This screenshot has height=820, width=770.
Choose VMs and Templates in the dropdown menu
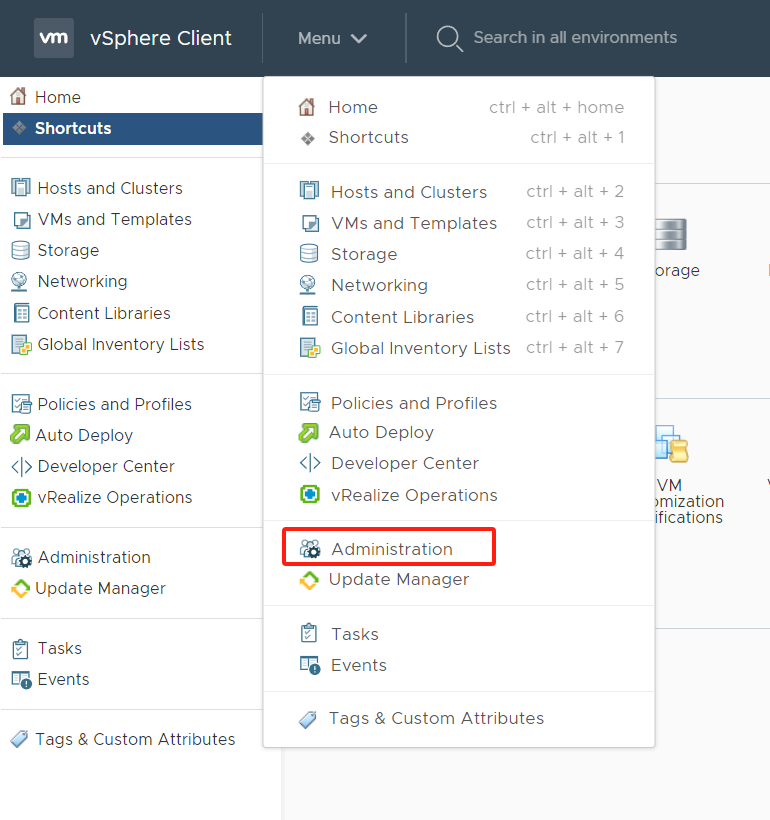tap(459, 223)
